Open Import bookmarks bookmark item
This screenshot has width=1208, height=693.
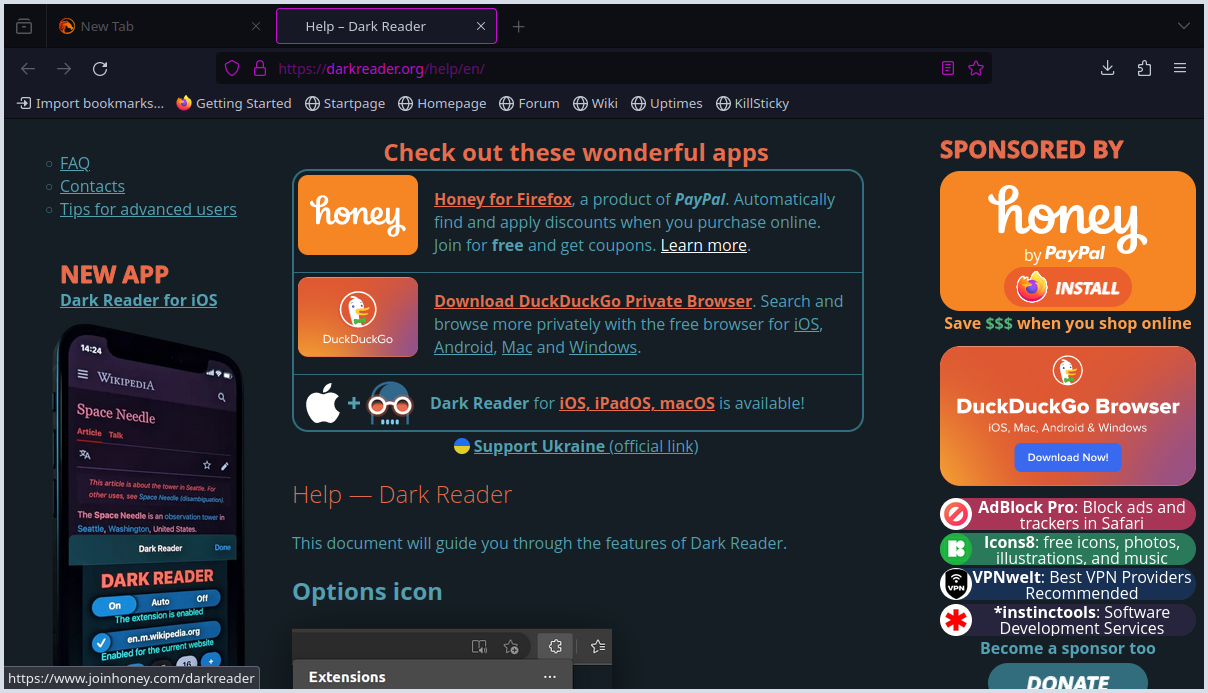pyautogui.click(x=90, y=103)
